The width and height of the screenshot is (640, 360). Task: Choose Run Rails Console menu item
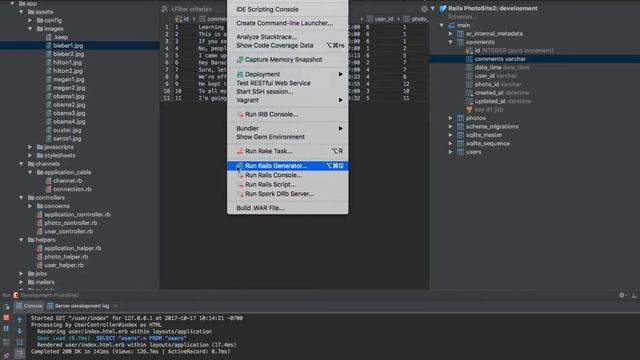(x=287, y=175)
